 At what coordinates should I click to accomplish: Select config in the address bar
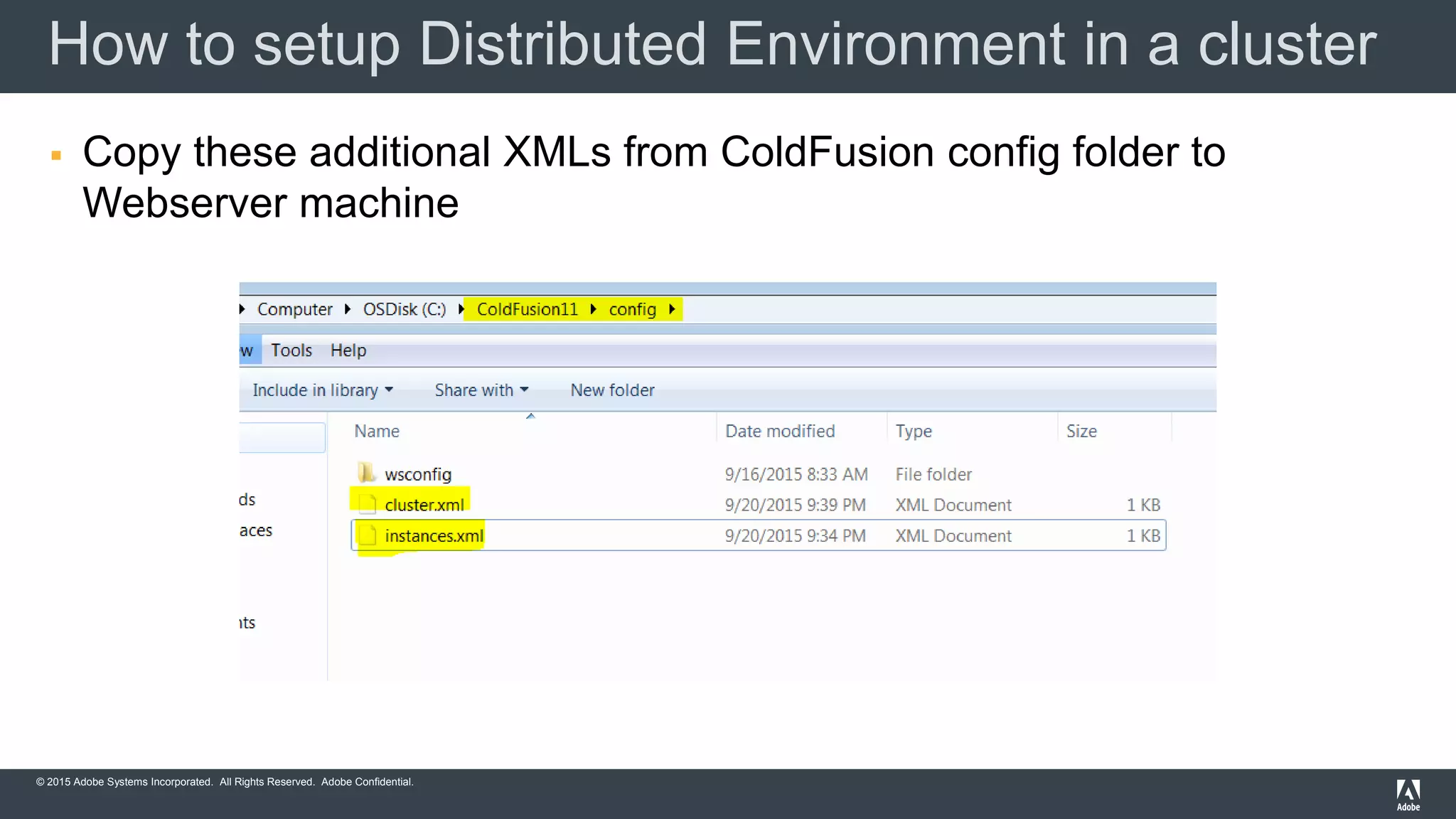(x=632, y=309)
